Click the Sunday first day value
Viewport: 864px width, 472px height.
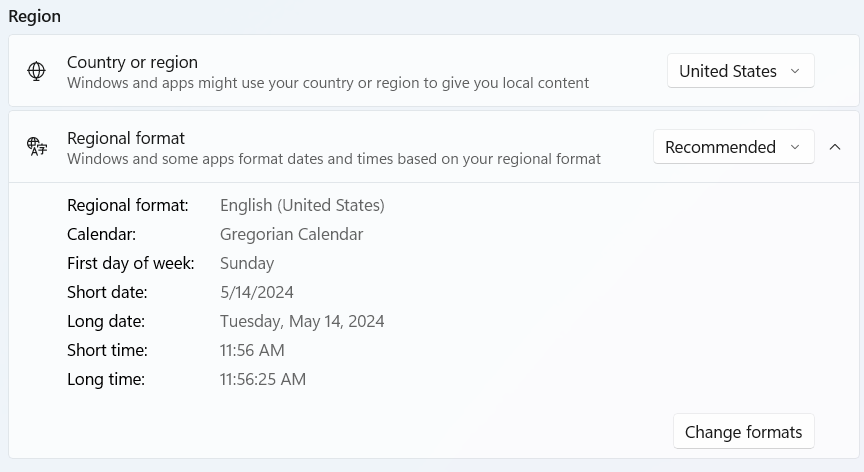247,263
